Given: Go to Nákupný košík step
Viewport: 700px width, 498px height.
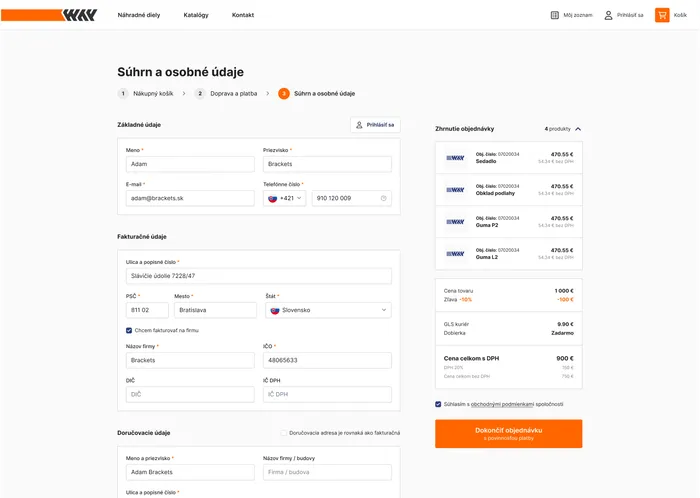Looking at the screenshot, I should [x=153, y=94].
